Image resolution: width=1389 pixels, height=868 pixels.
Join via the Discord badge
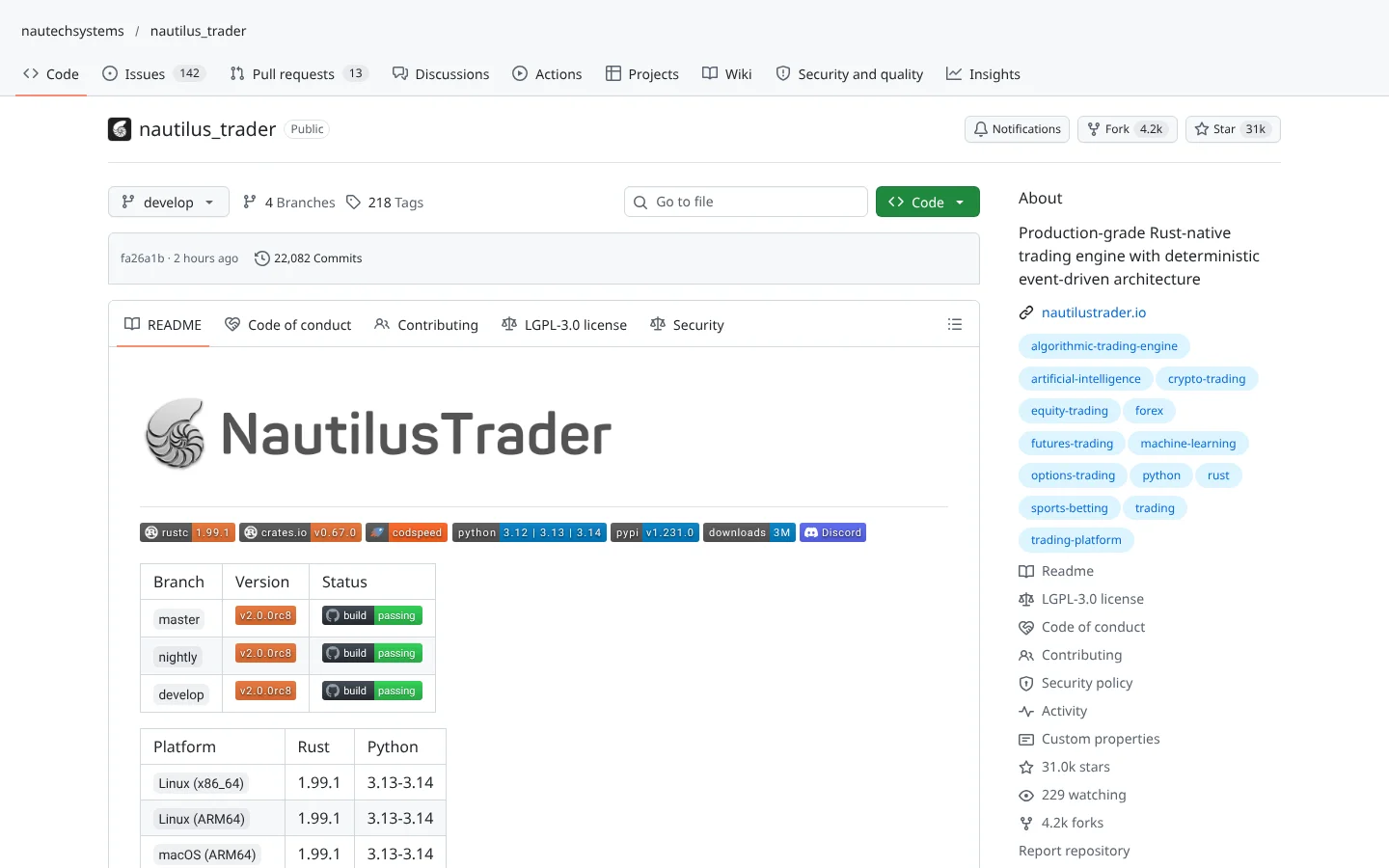[x=832, y=532]
